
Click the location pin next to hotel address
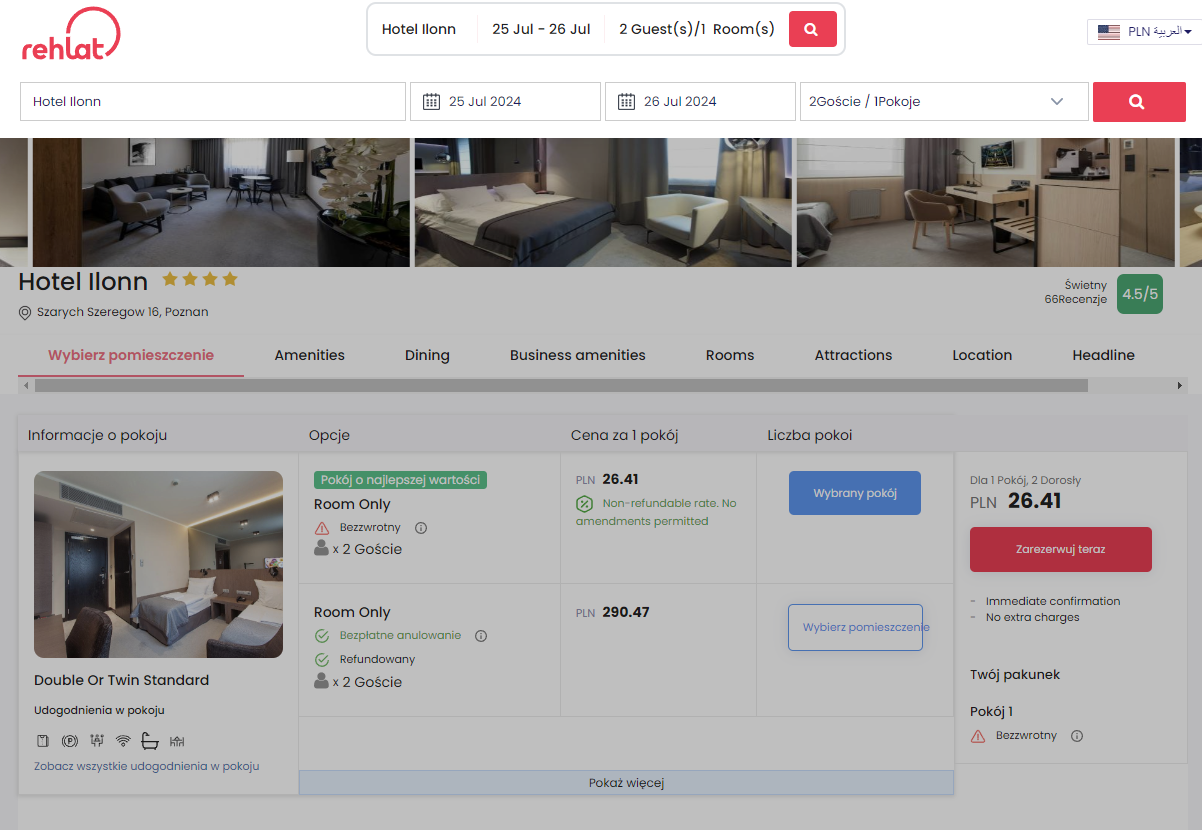click(26, 313)
